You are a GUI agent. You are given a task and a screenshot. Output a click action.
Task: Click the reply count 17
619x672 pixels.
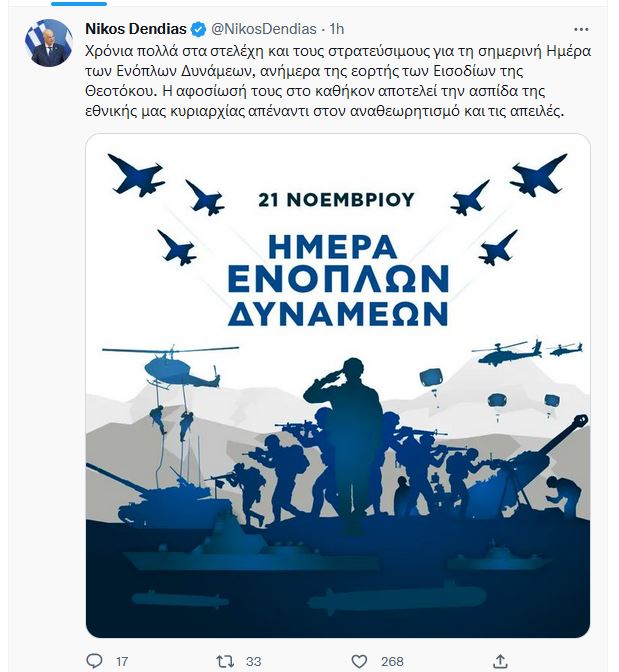[122, 661]
